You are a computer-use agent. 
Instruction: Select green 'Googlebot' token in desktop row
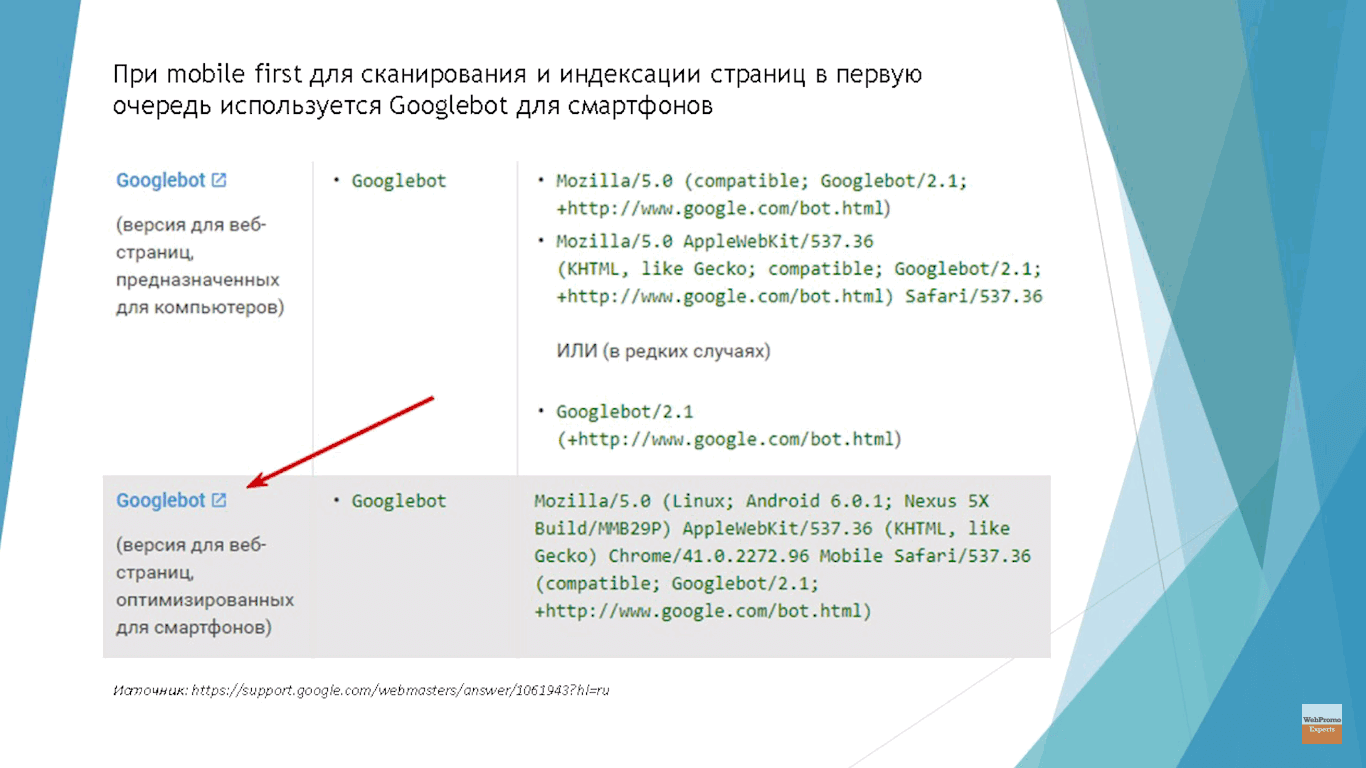click(399, 181)
